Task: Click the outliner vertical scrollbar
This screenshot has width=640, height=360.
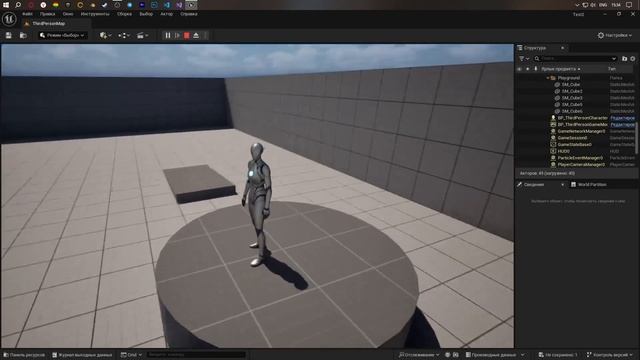Action: pyautogui.click(x=637, y=138)
